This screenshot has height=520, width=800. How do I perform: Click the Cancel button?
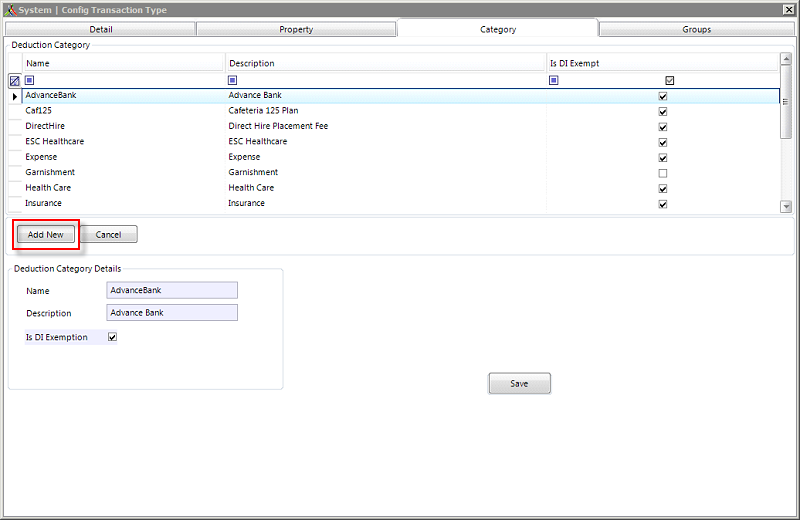click(x=109, y=235)
